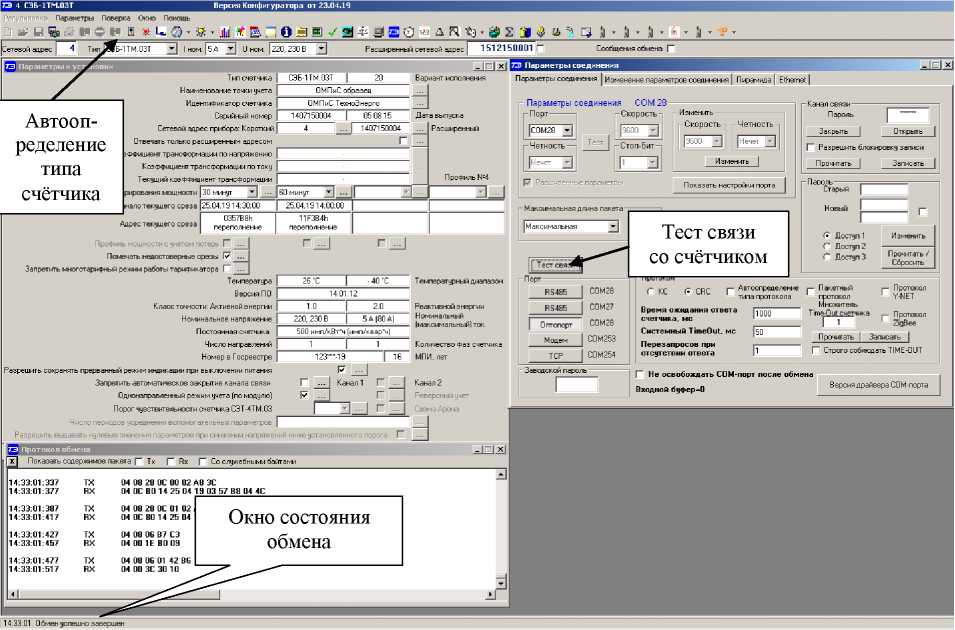Viewport: 955px width, 630px height.
Task: Open the 'Параметры' menu
Action: (75, 18)
